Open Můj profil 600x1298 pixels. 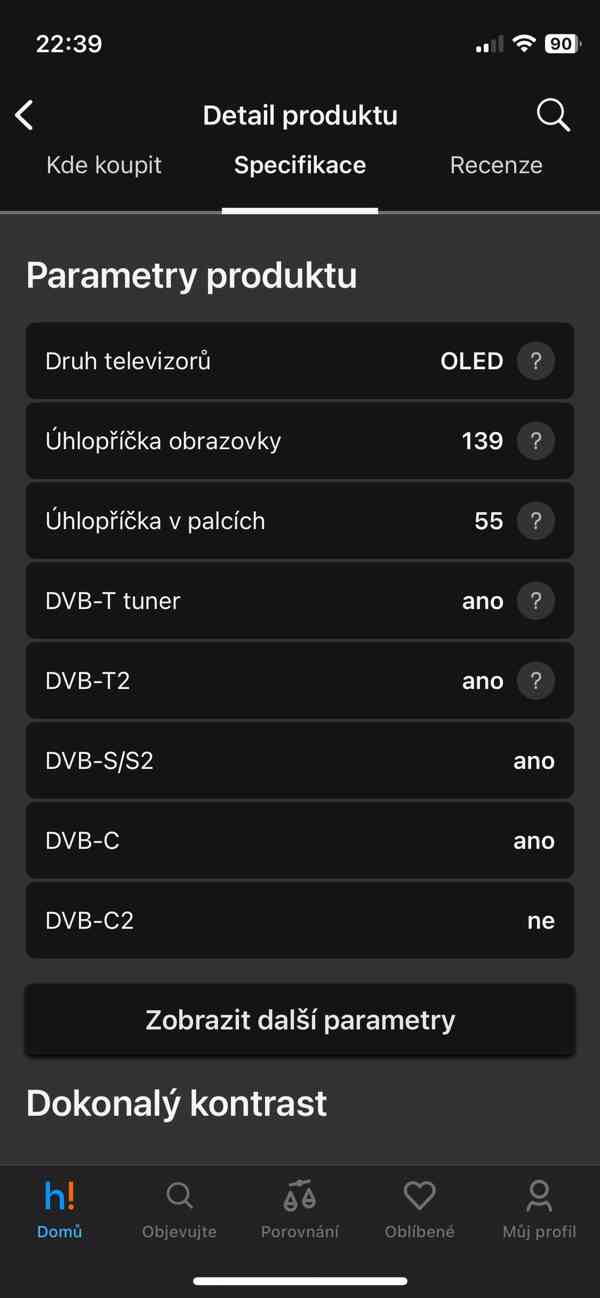539,1209
